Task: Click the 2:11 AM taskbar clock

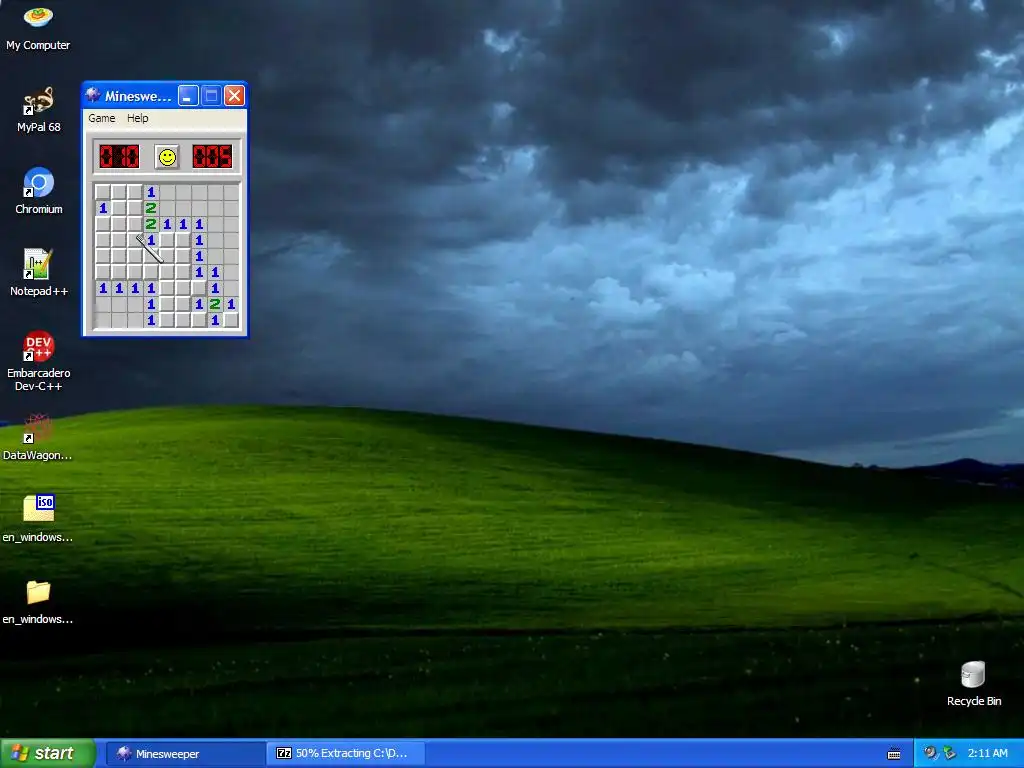Action: click(987, 753)
